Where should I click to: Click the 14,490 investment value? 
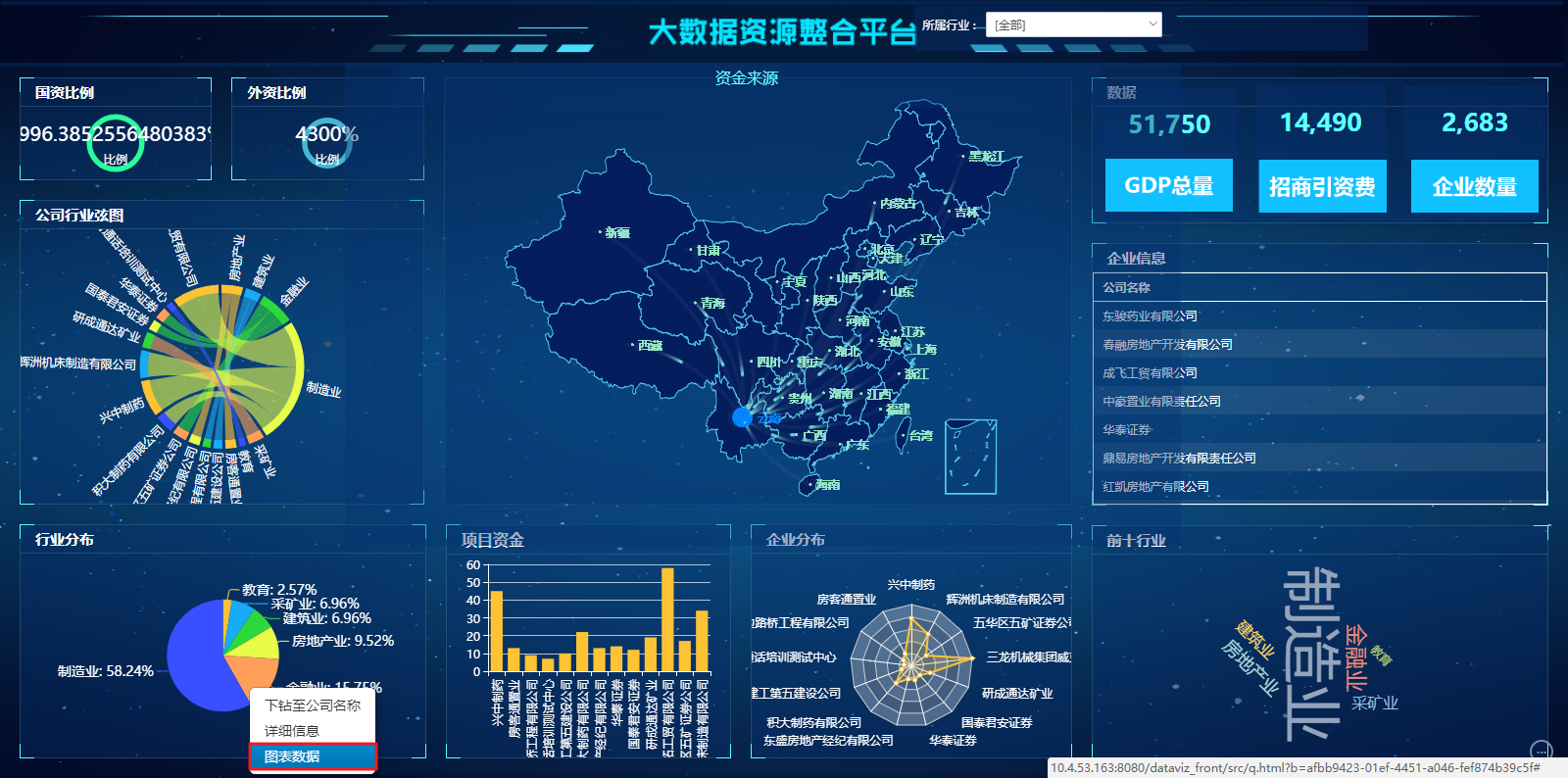click(x=1321, y=122)
